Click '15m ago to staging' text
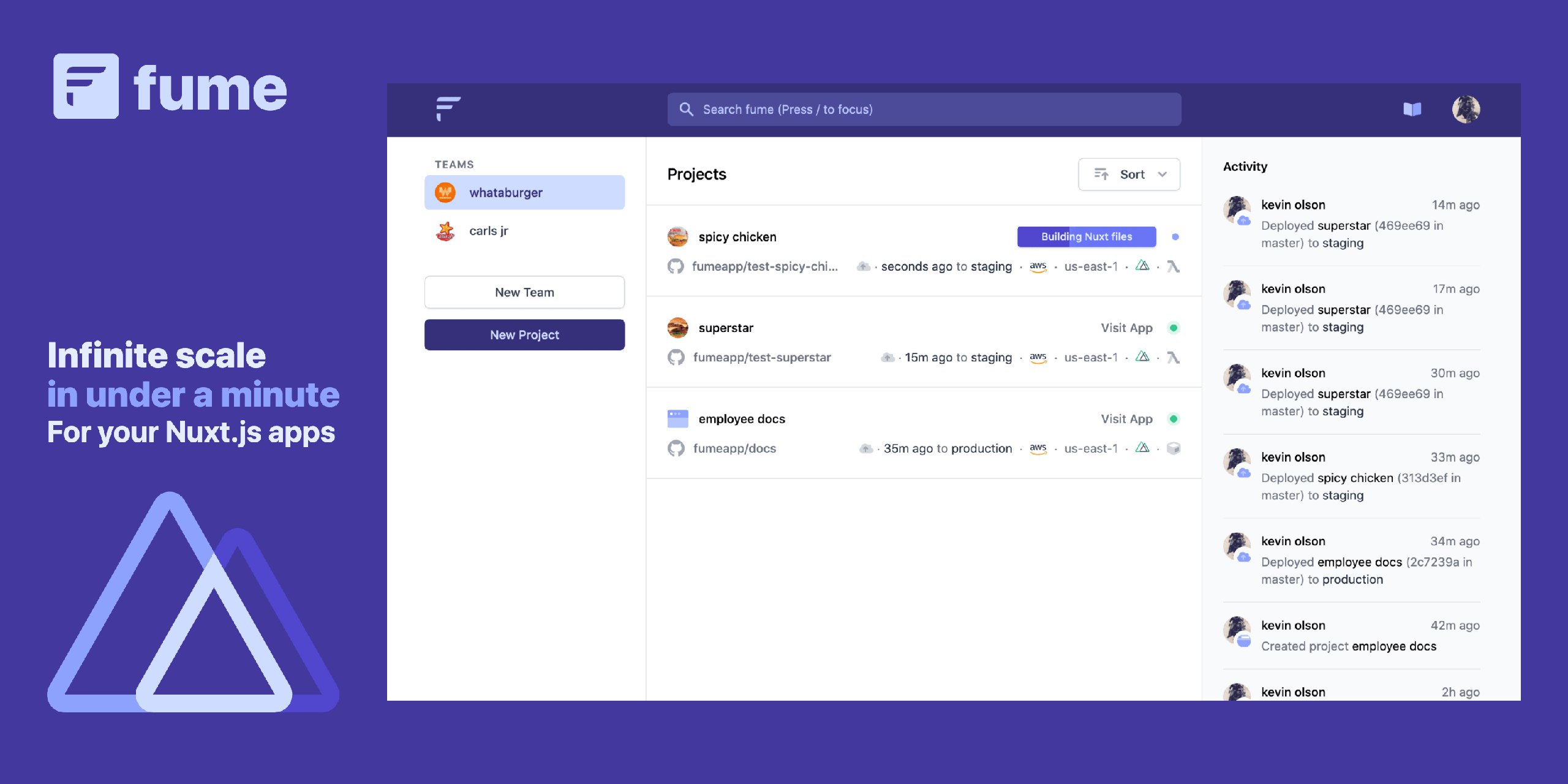 coord(959,357)
